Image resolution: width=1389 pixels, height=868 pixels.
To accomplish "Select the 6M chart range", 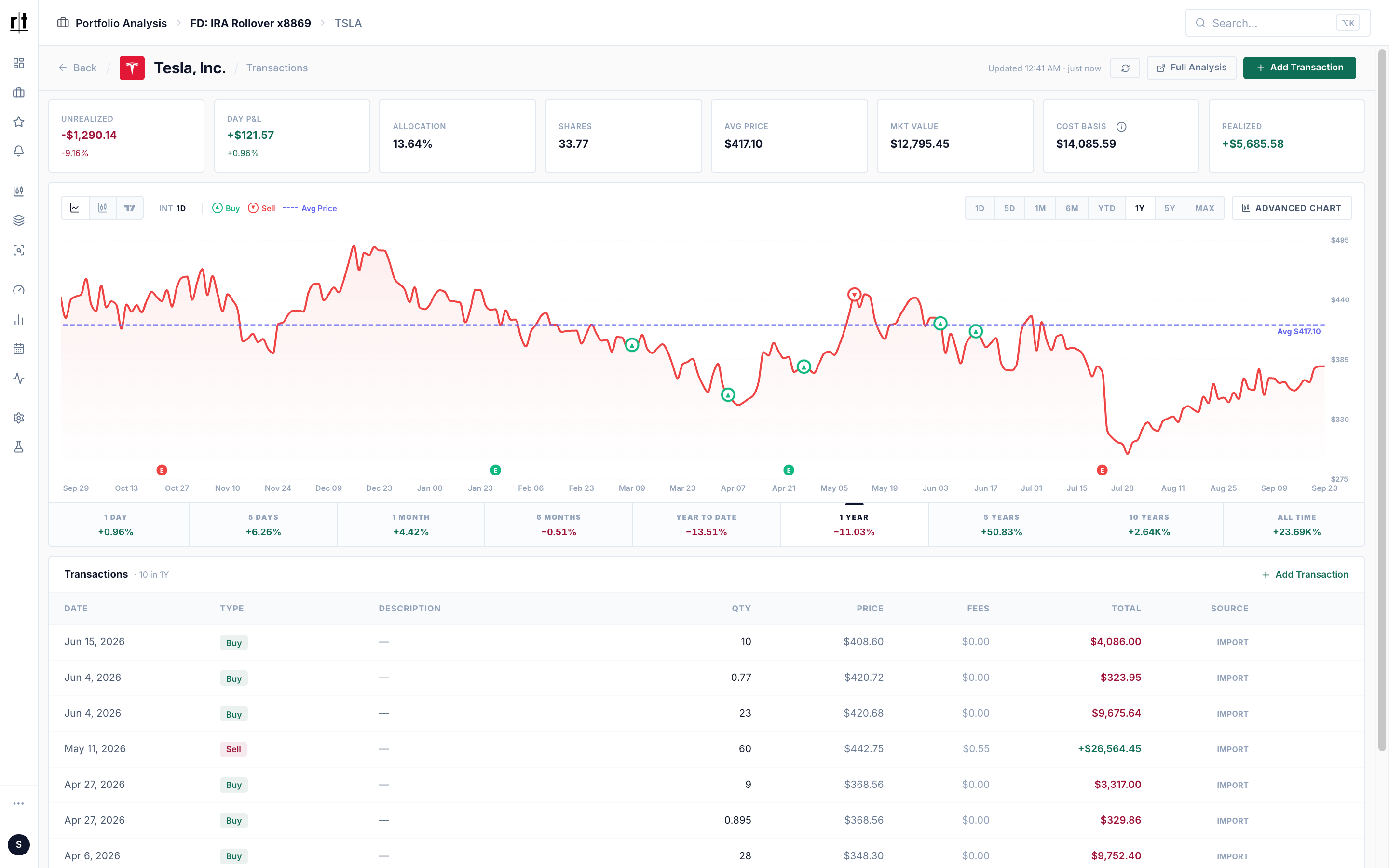I will (1072, 208).
